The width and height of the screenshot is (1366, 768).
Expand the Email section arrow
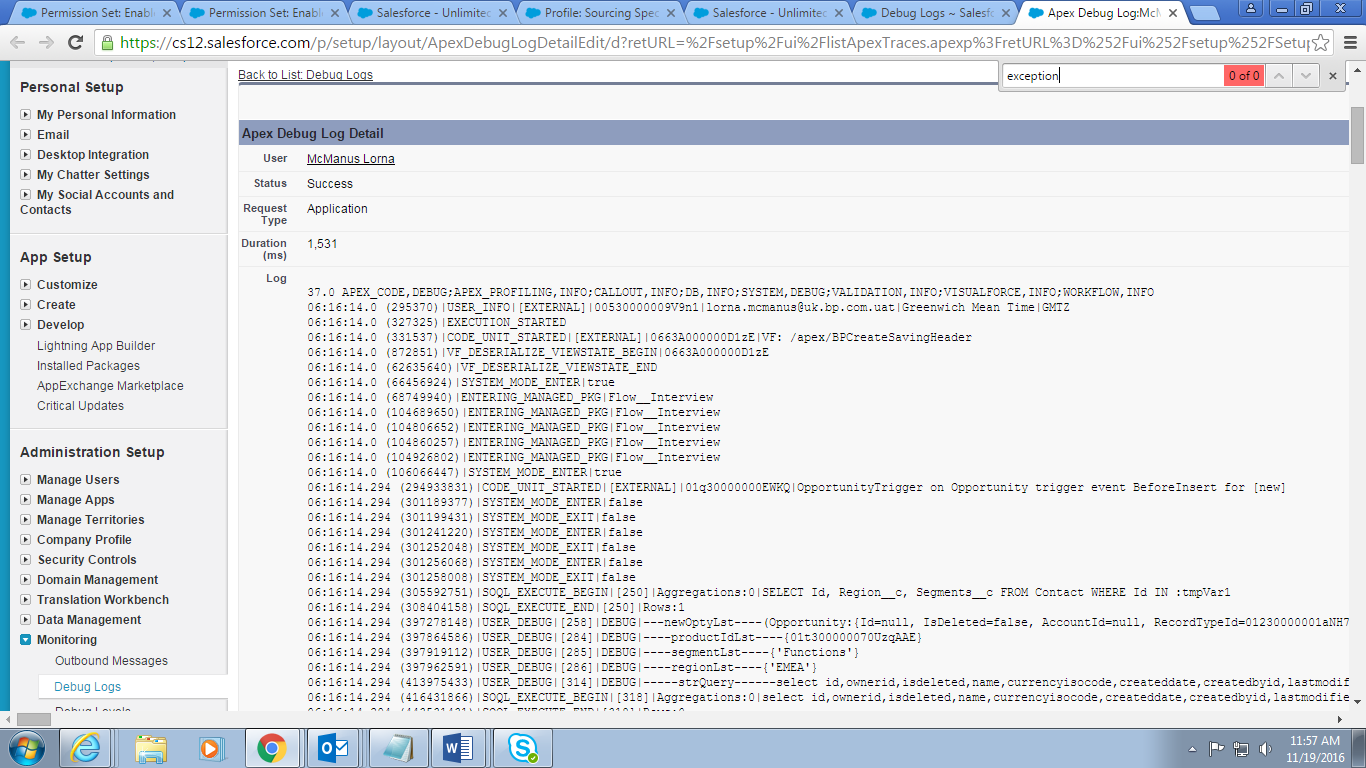(x=25, y=135)
